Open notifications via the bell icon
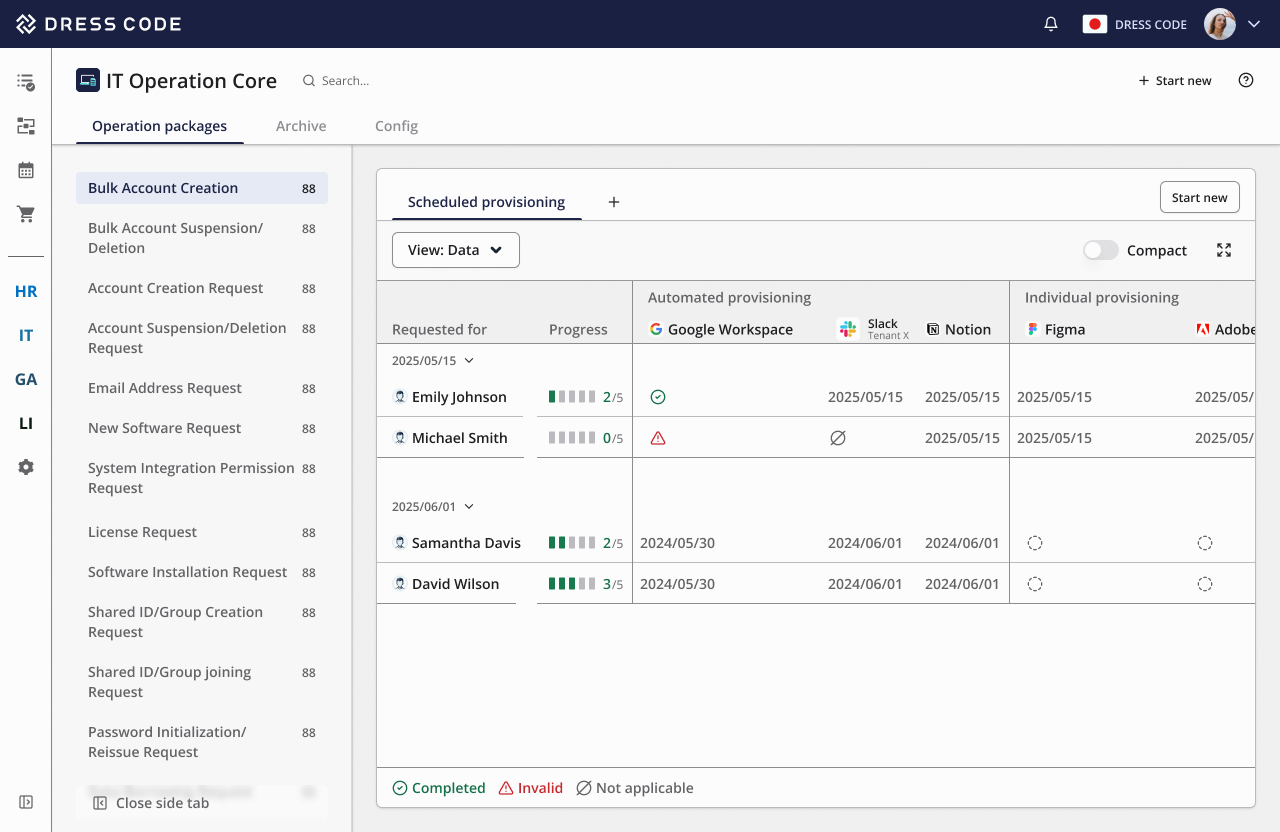 (1050, 23)
